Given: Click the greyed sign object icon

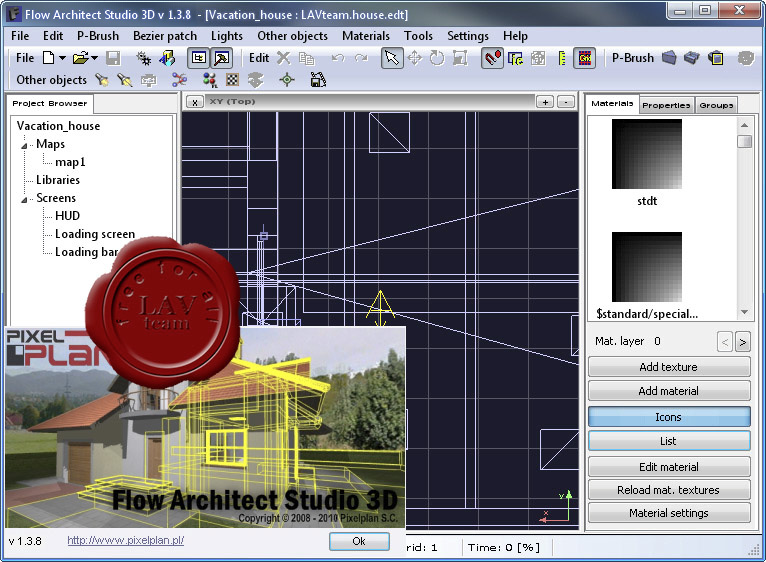Looking at the screenshot, I should click(149, 80).
